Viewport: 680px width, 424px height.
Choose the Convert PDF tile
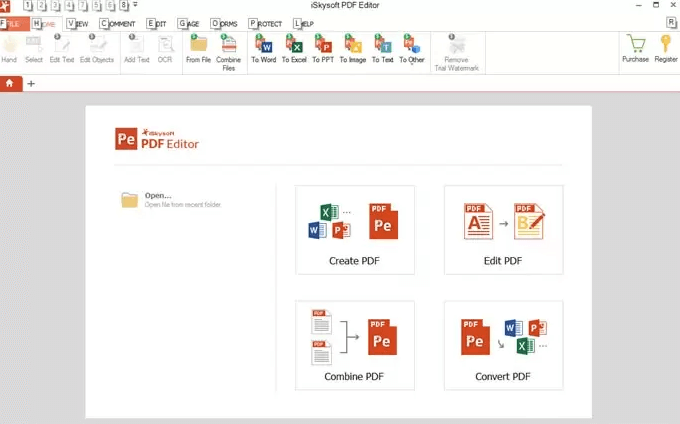pos(503,345)
